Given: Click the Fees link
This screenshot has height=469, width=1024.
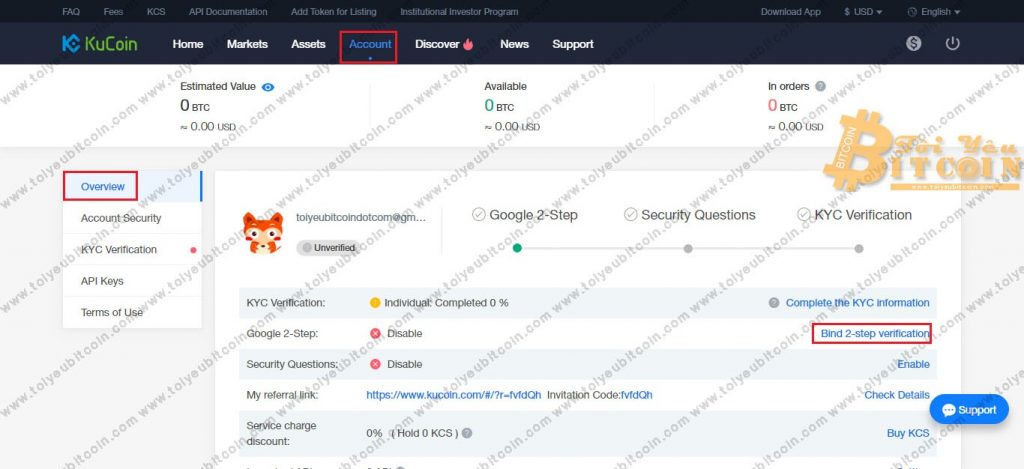Looking at the screenshot, I should click(x=113, y=12).
